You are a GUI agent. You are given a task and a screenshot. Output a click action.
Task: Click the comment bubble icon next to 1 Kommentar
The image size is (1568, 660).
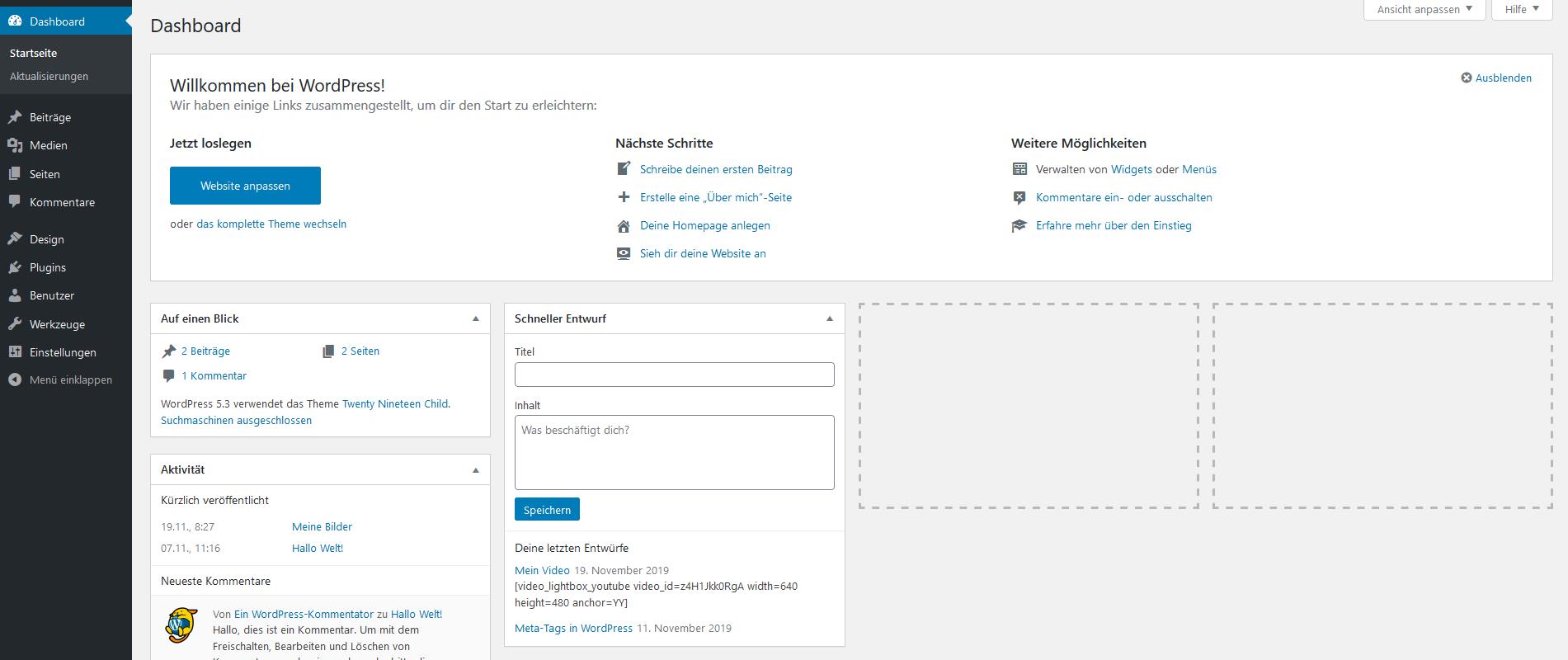(x=169, y=376)
